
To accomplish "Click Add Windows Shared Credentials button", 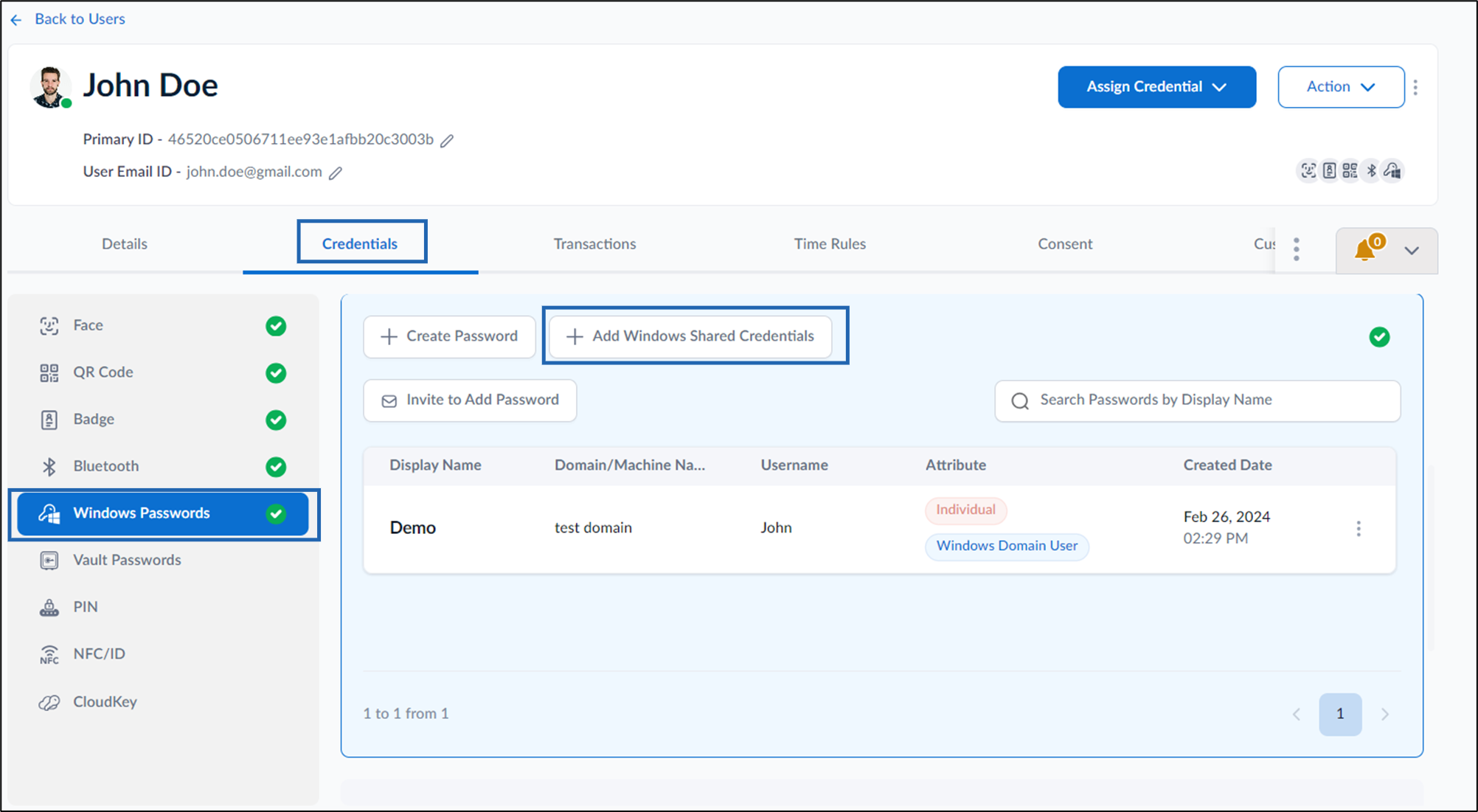I will coord(690,336).
